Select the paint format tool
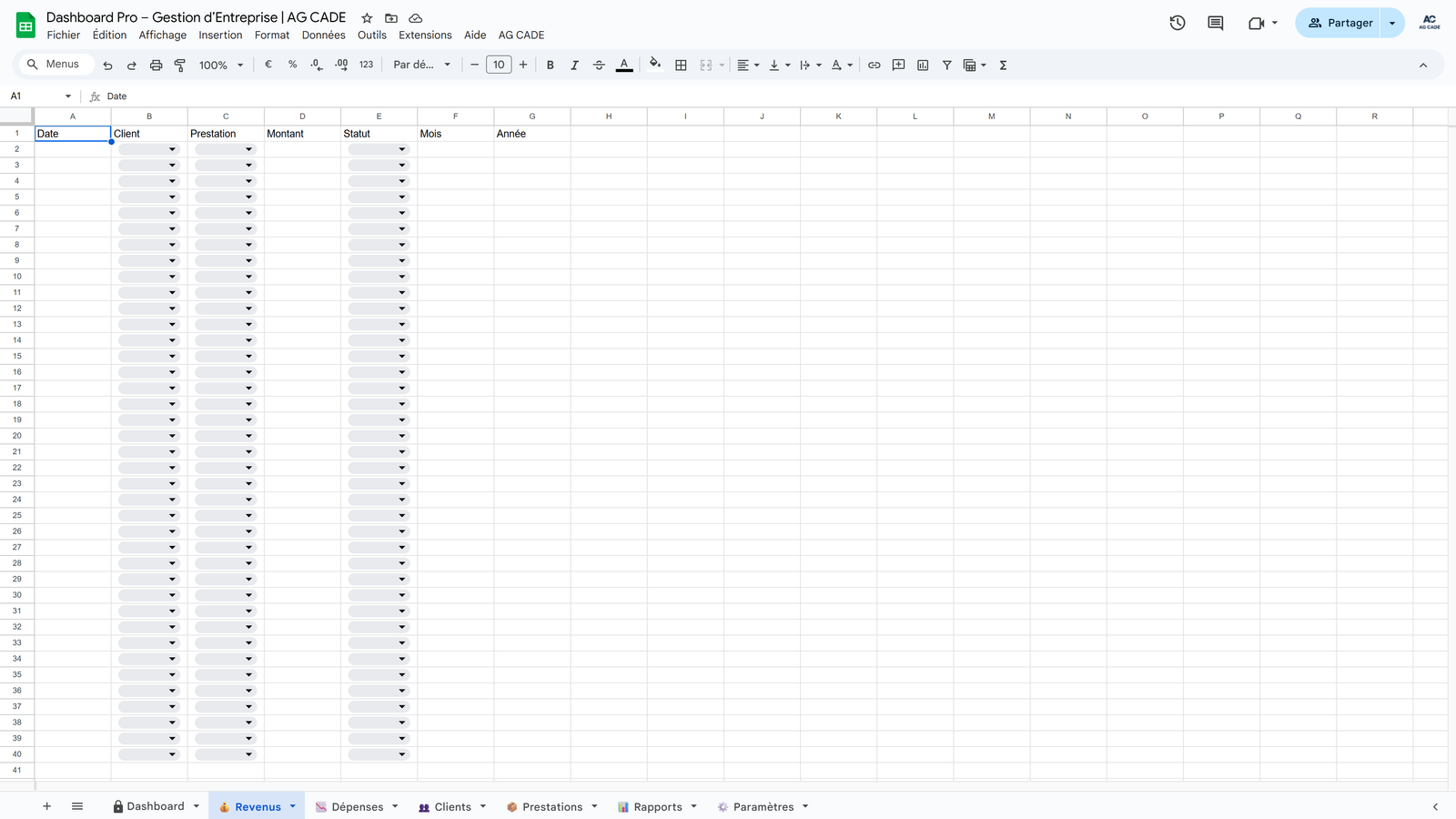The image size is (1456, 819). point(180,66)
